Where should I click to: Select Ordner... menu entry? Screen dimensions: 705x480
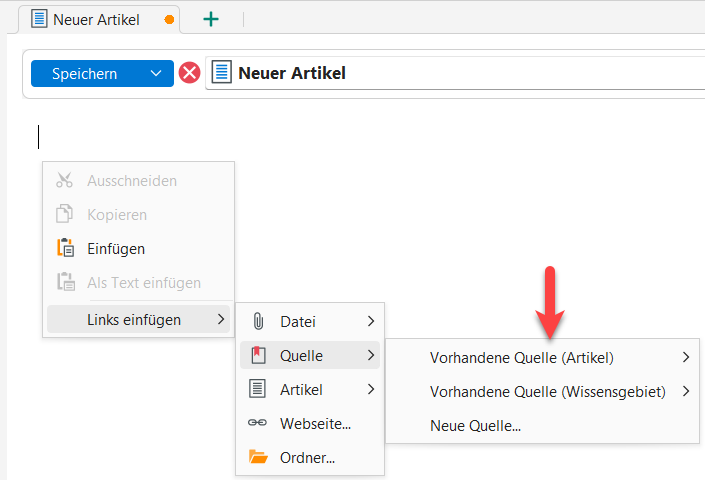click(x=307, y=457)
